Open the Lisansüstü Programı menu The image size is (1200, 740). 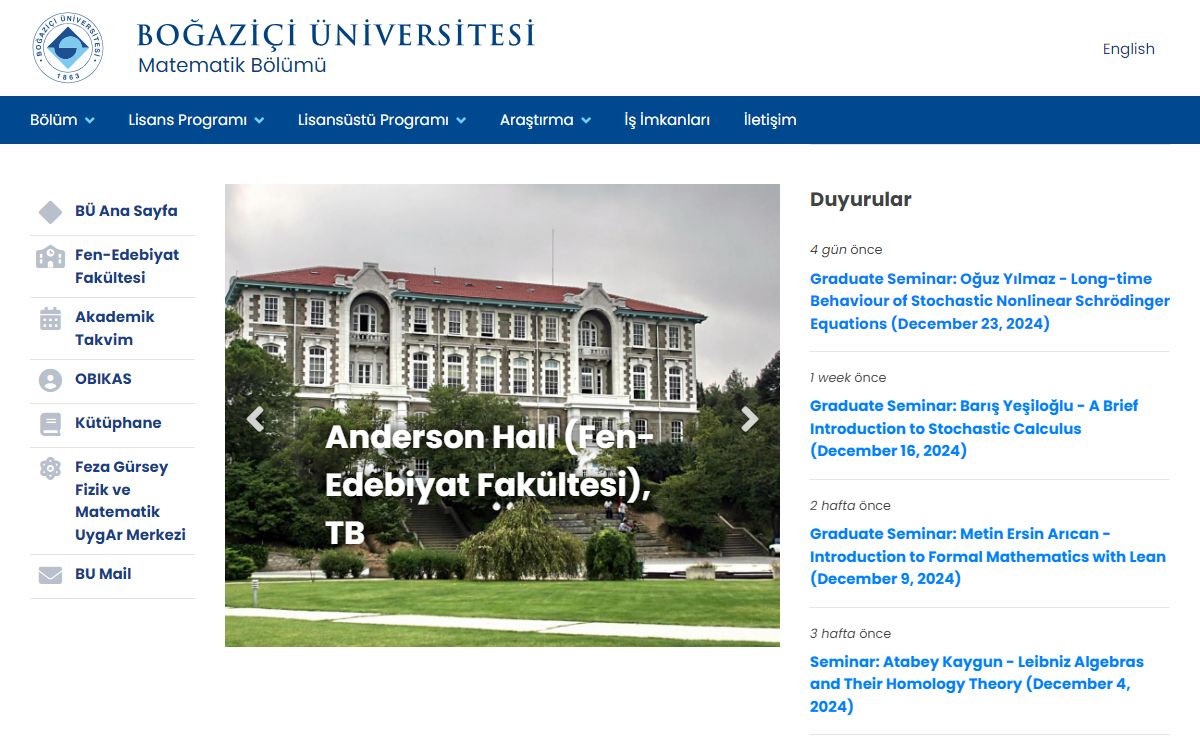pos(373,120)
